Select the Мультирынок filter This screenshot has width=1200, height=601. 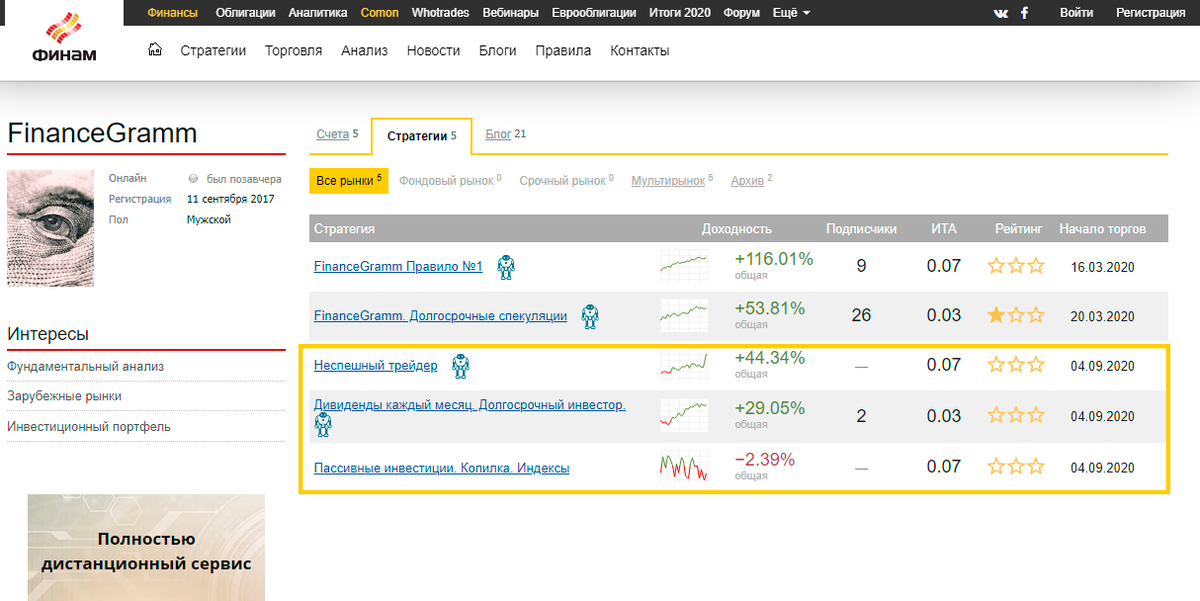[x=673, y=180]
